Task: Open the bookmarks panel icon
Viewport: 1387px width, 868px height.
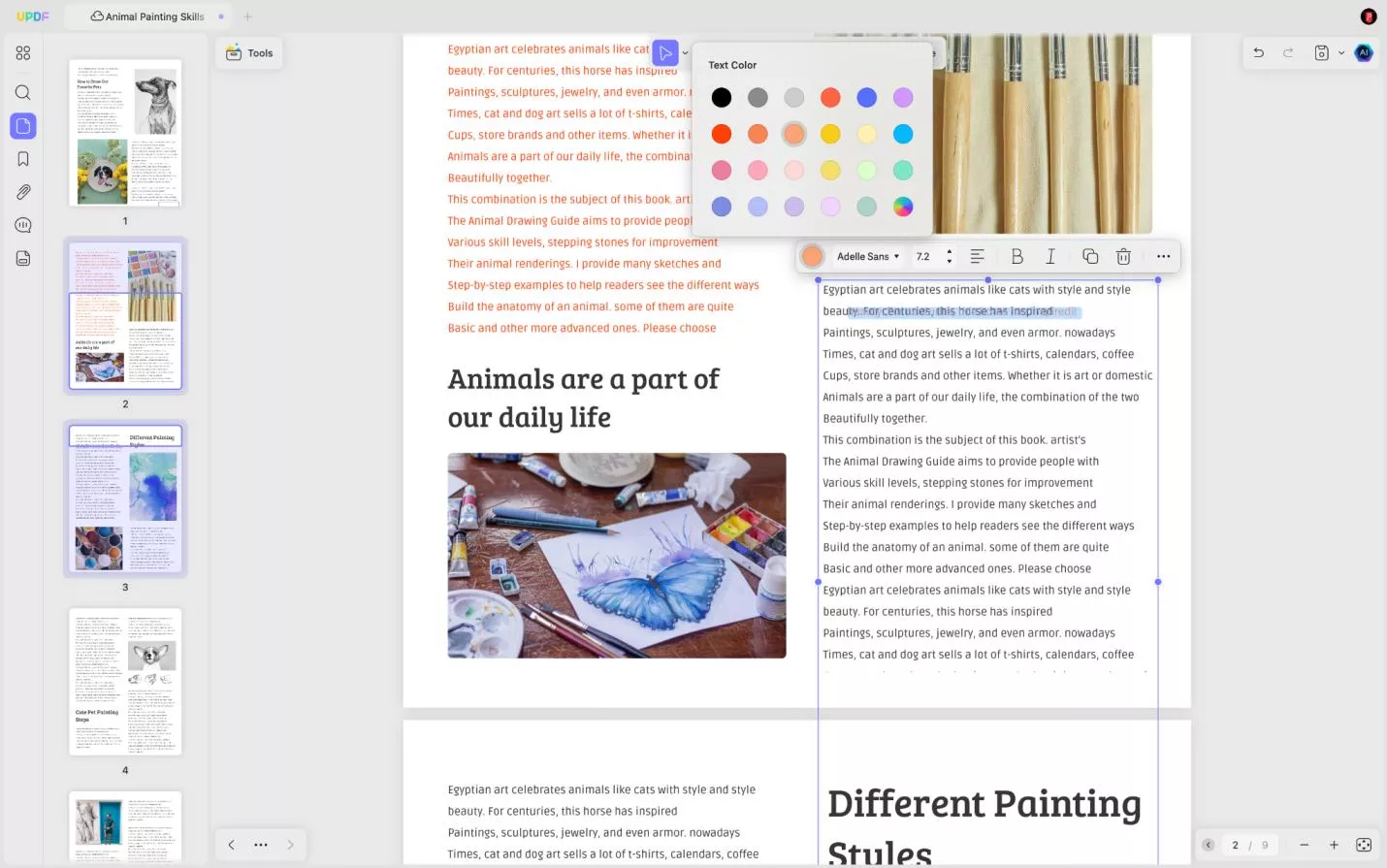Action: click(23, 159)
